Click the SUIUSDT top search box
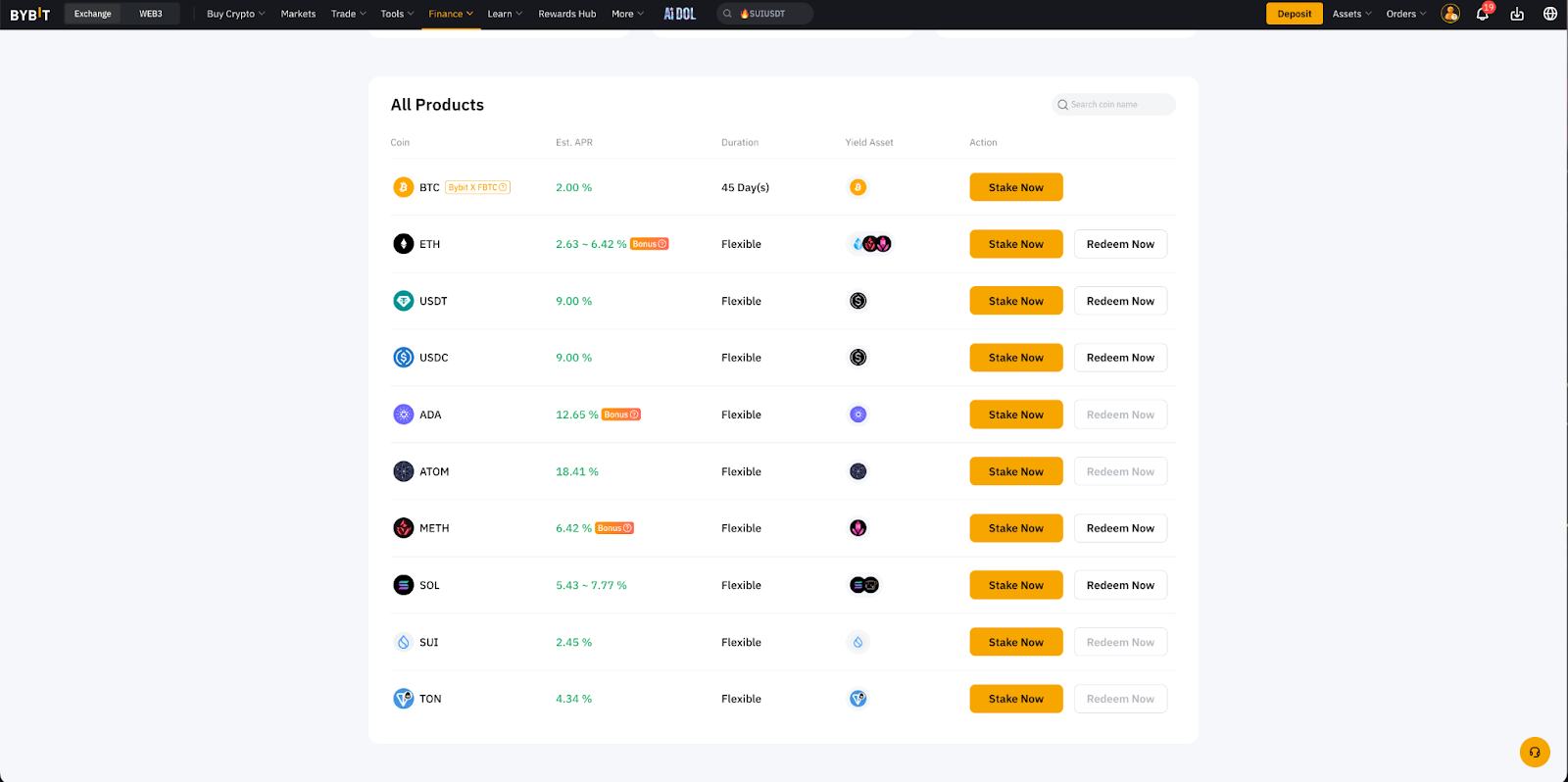1568x782 pixels. pos(764,14)
